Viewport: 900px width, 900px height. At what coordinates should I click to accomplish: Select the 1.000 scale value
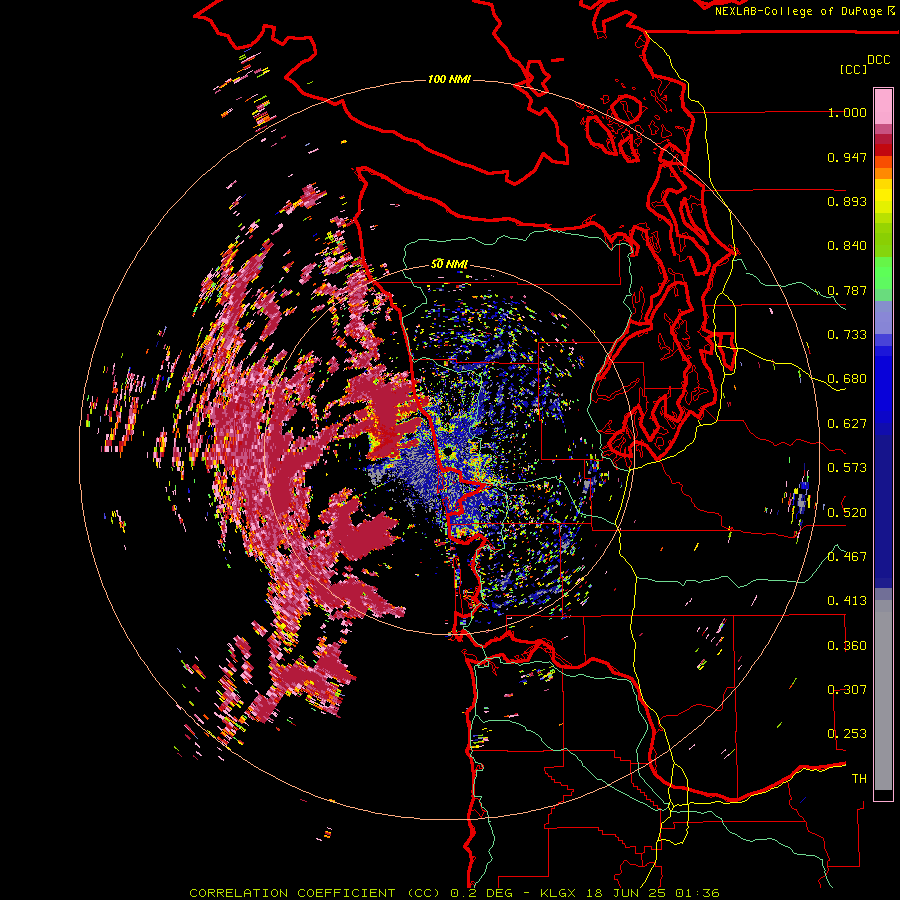(847, 112)
